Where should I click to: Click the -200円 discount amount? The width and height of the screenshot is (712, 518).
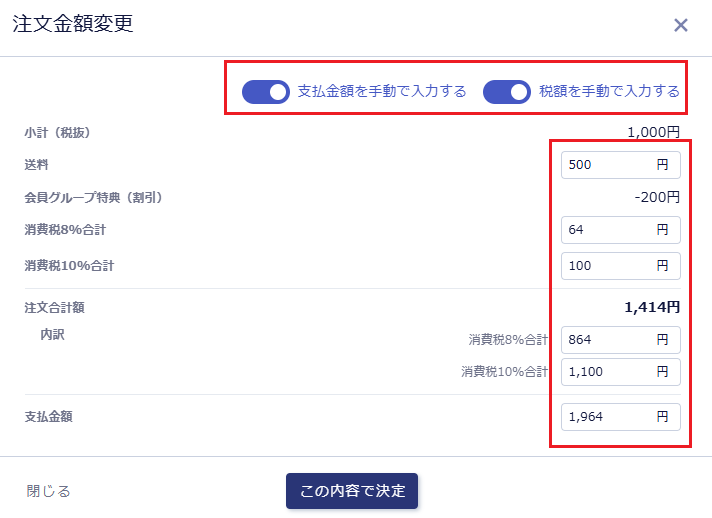[657, 198]
